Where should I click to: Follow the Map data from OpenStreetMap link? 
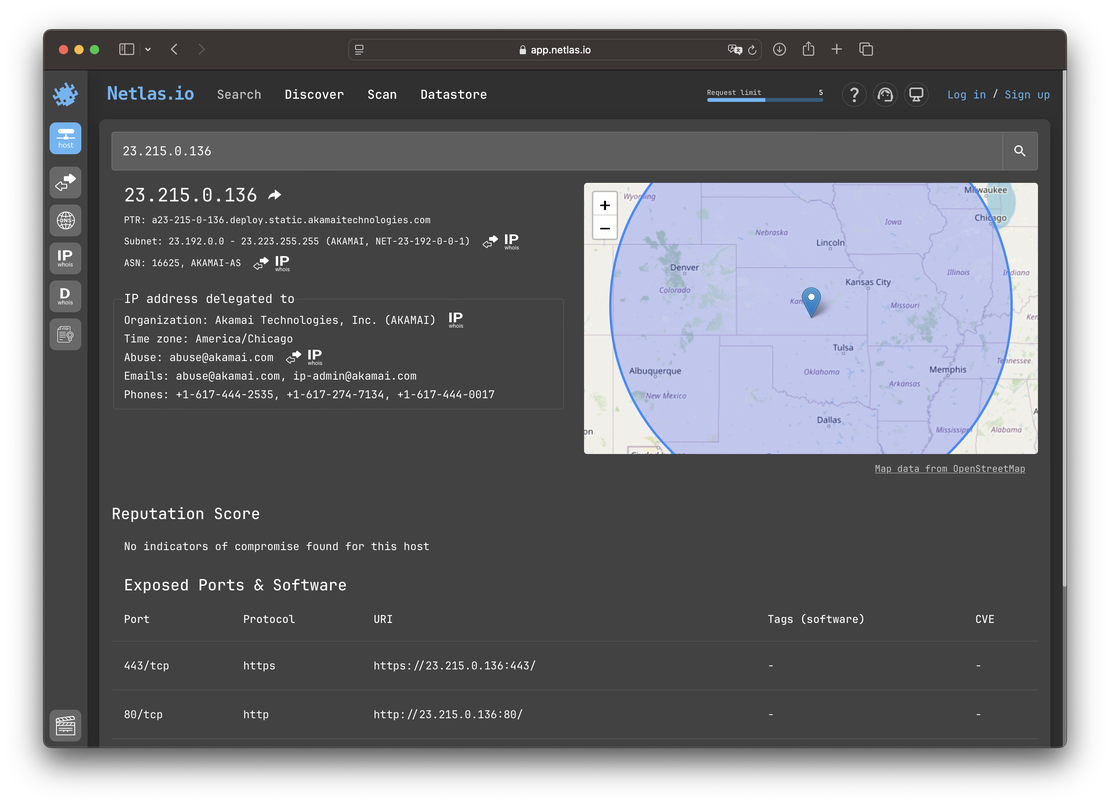pos(949,468)
